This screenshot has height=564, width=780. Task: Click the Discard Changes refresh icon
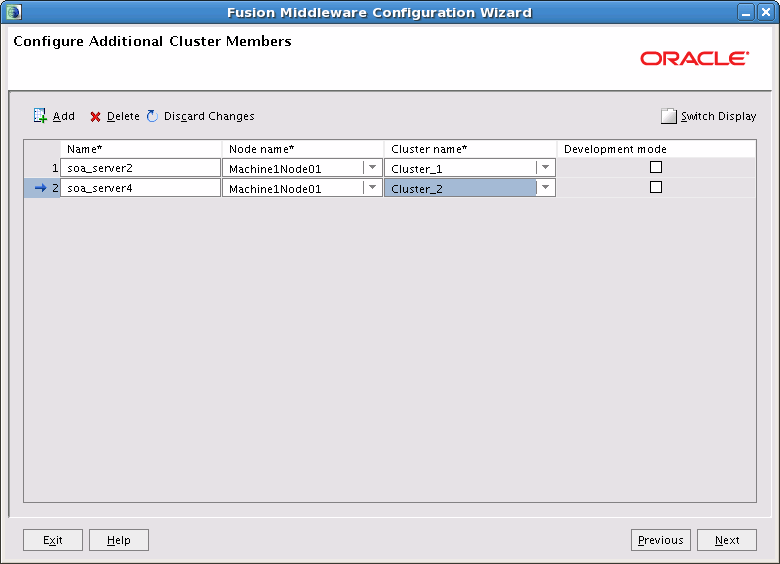[x=152, y=116]
